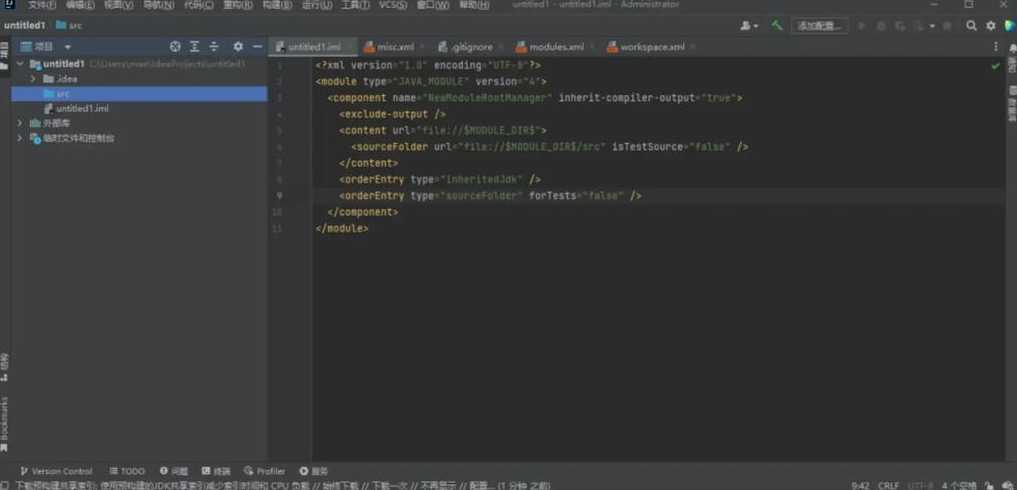Viewport: 1017px width, 490px height.
Task: Open the 服务 tool window
Action: click(314, 471)
